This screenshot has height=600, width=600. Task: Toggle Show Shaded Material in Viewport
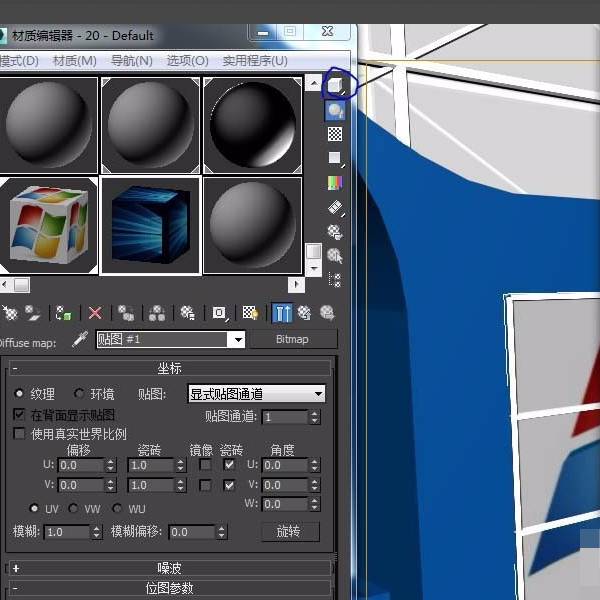[250, 313]
